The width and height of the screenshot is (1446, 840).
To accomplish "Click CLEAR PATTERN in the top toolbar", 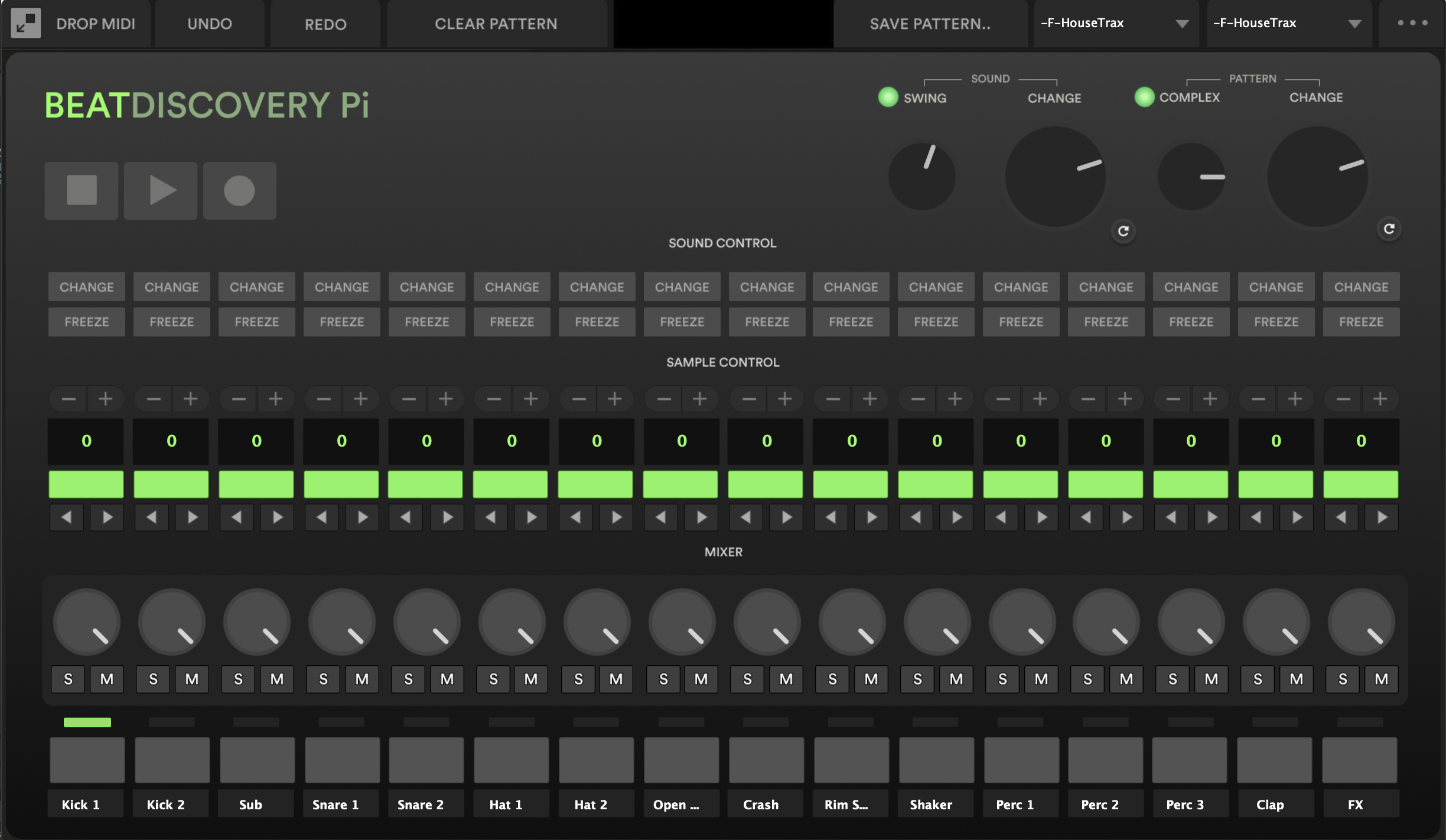I will point(496,23).
